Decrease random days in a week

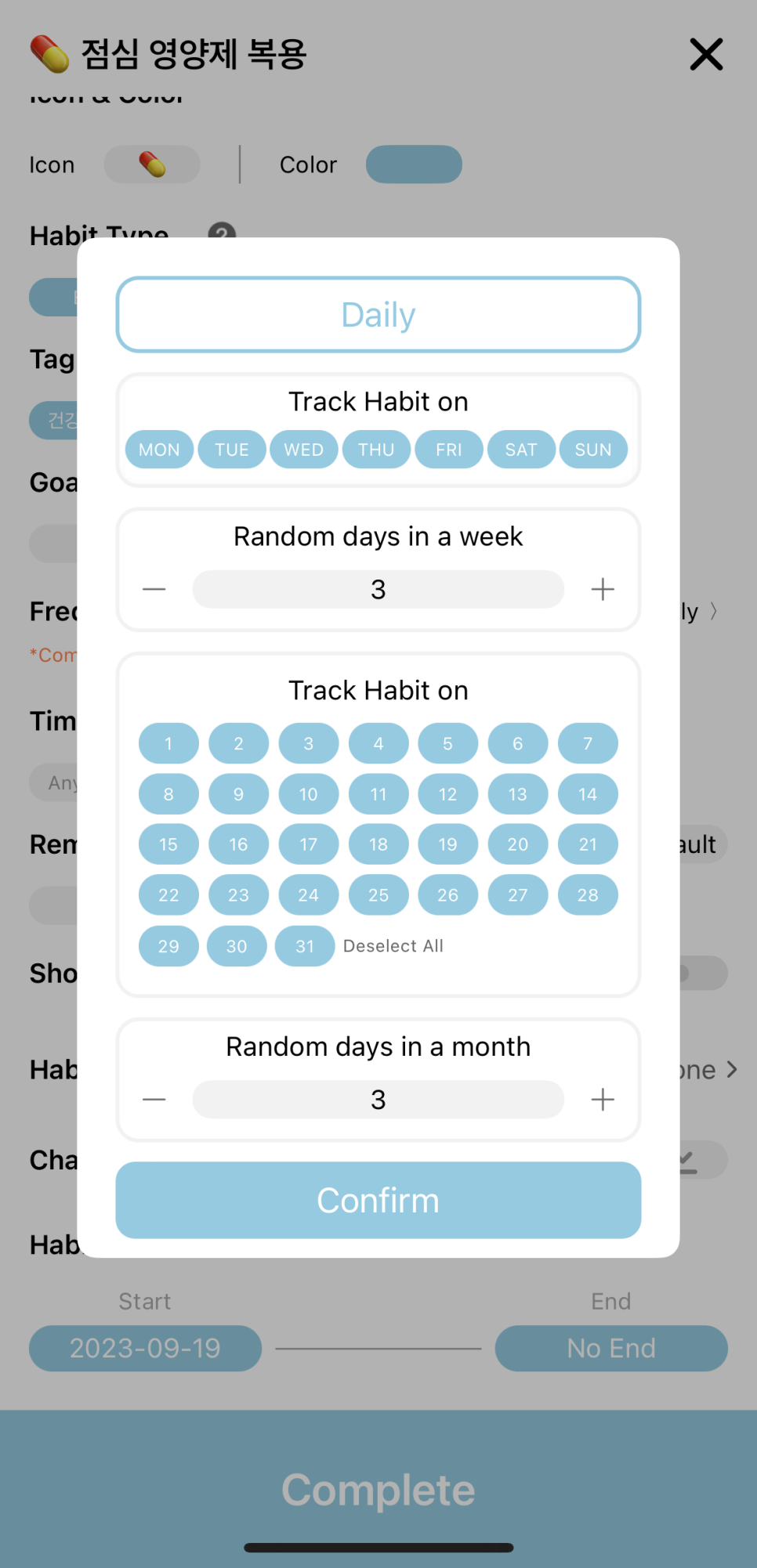[x=154, y=589]
